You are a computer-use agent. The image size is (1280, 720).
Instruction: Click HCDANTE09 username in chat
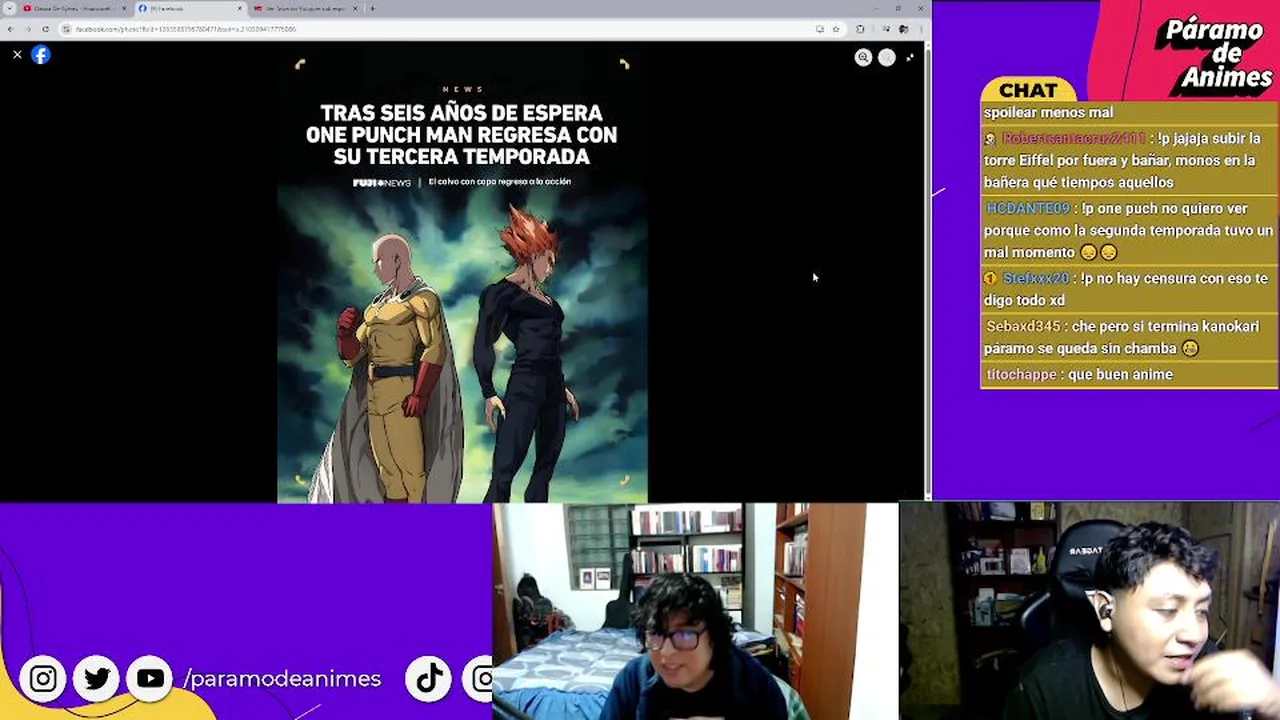pyautogui.click(x=1028, y=208)
